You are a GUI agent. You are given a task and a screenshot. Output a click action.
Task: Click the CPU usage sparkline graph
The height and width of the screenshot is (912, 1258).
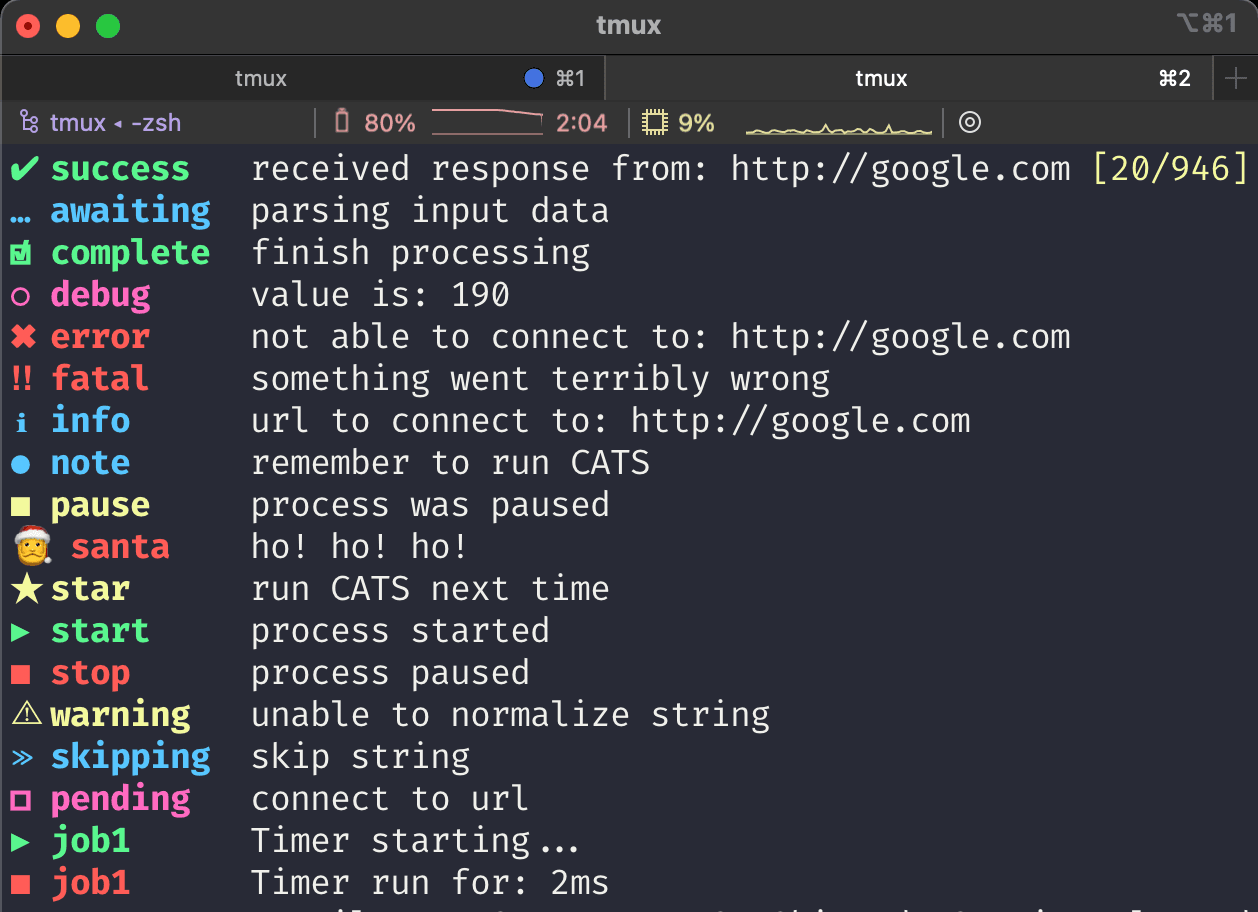838,127
